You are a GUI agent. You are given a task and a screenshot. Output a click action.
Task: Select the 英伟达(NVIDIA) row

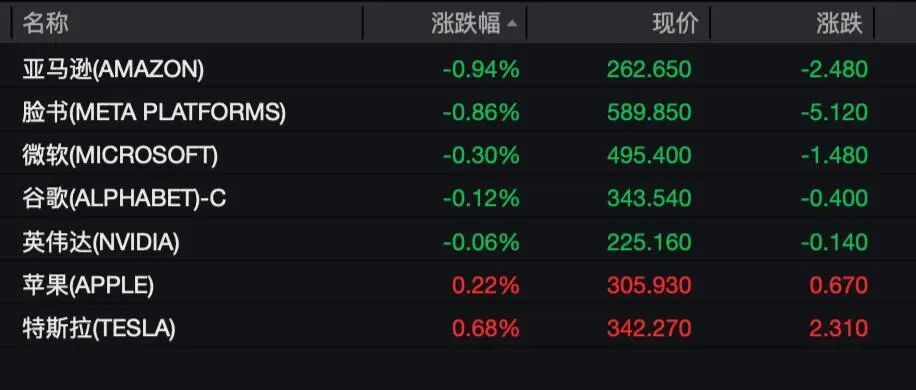[x=458, y=242]
